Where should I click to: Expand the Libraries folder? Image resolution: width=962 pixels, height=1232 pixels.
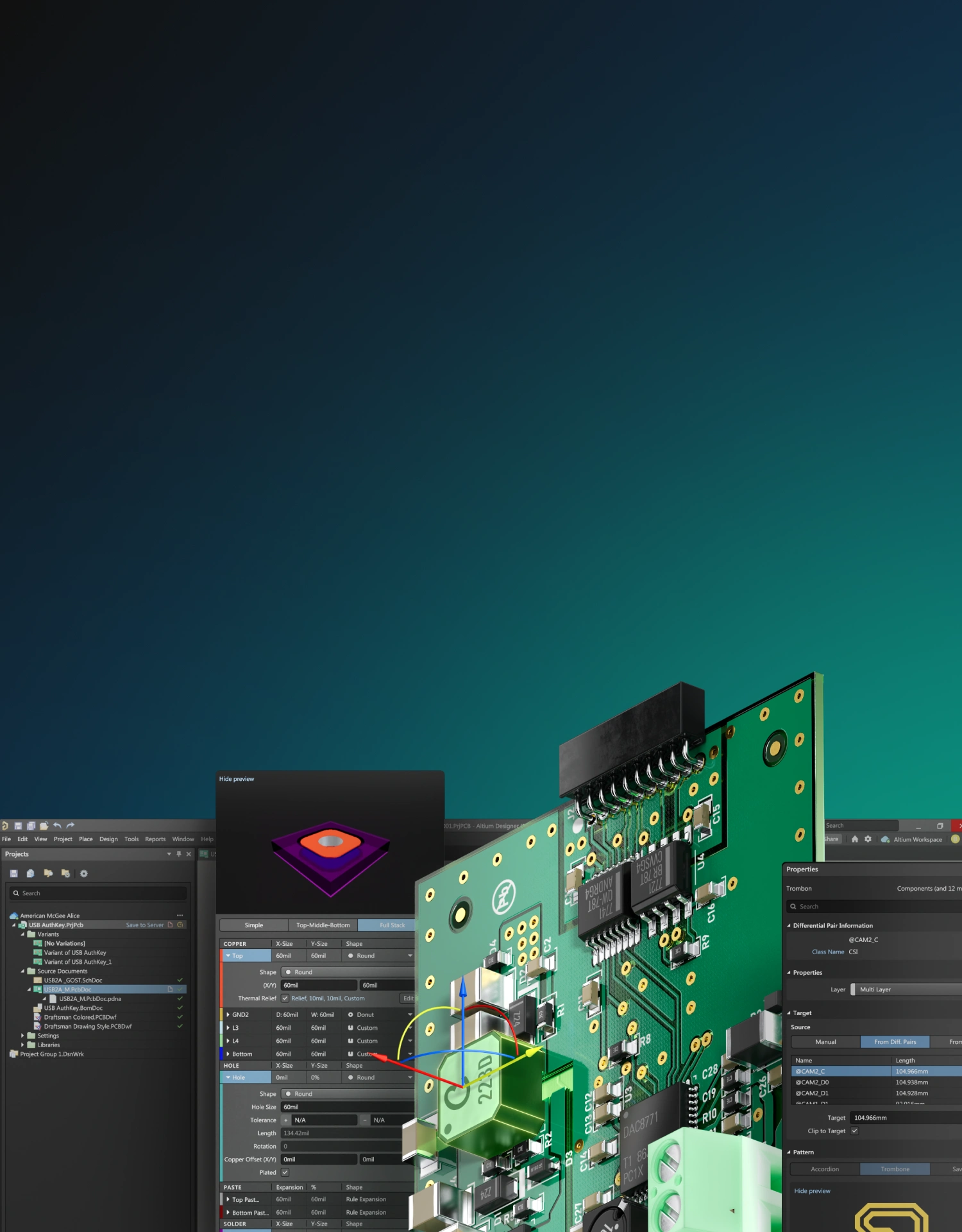(x=22, y=1045)
